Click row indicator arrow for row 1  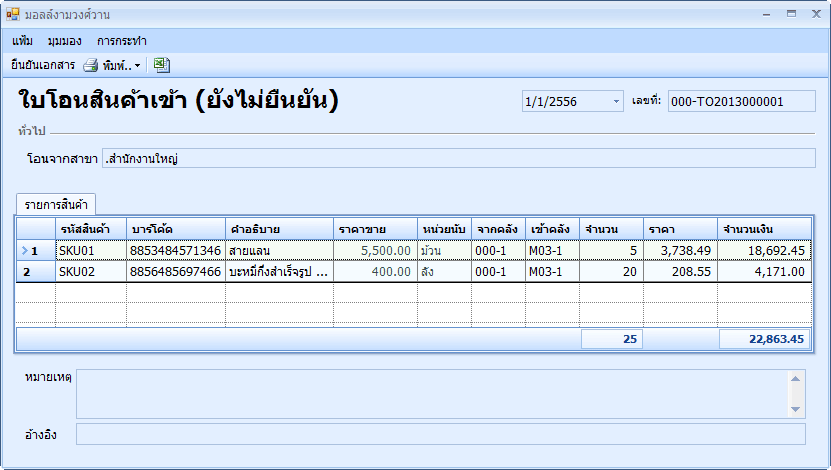coord(25,251)
